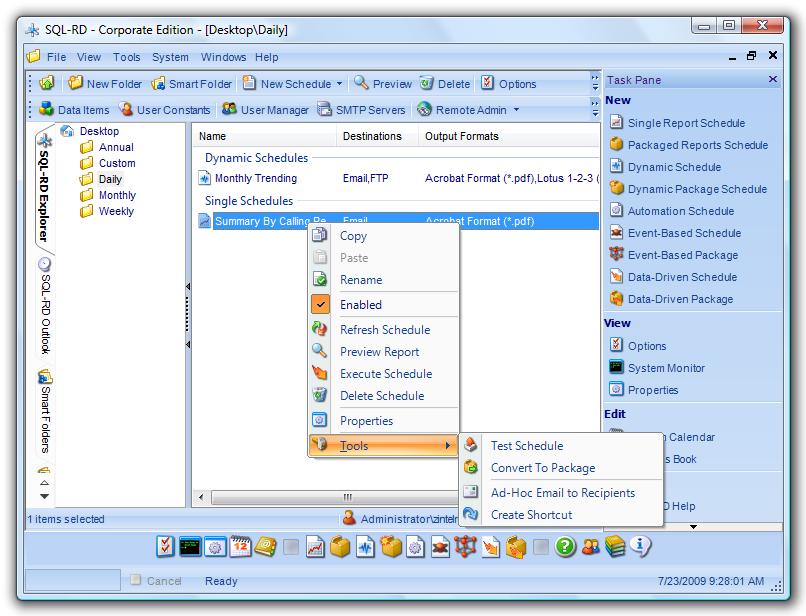The width and height of the screenshot is (806, 616).
Task: Select the Monthly folder in tree
Action: click(x=117, y=195)
